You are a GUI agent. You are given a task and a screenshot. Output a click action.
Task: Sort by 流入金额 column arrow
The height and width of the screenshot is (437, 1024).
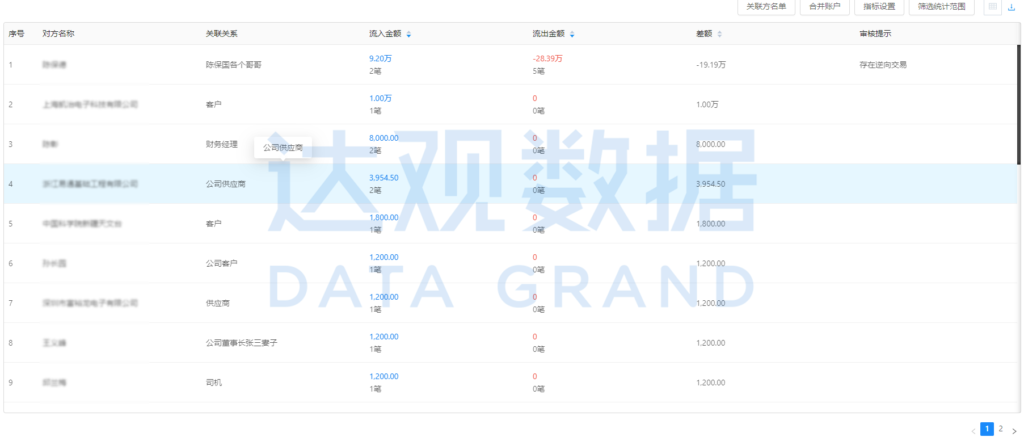[408, 34]
